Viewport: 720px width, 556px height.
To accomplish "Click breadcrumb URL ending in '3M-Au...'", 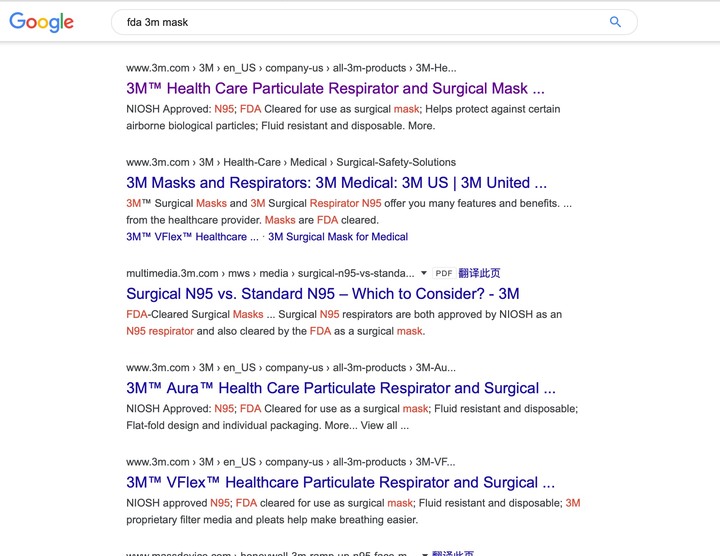I will tap(291, 367).
